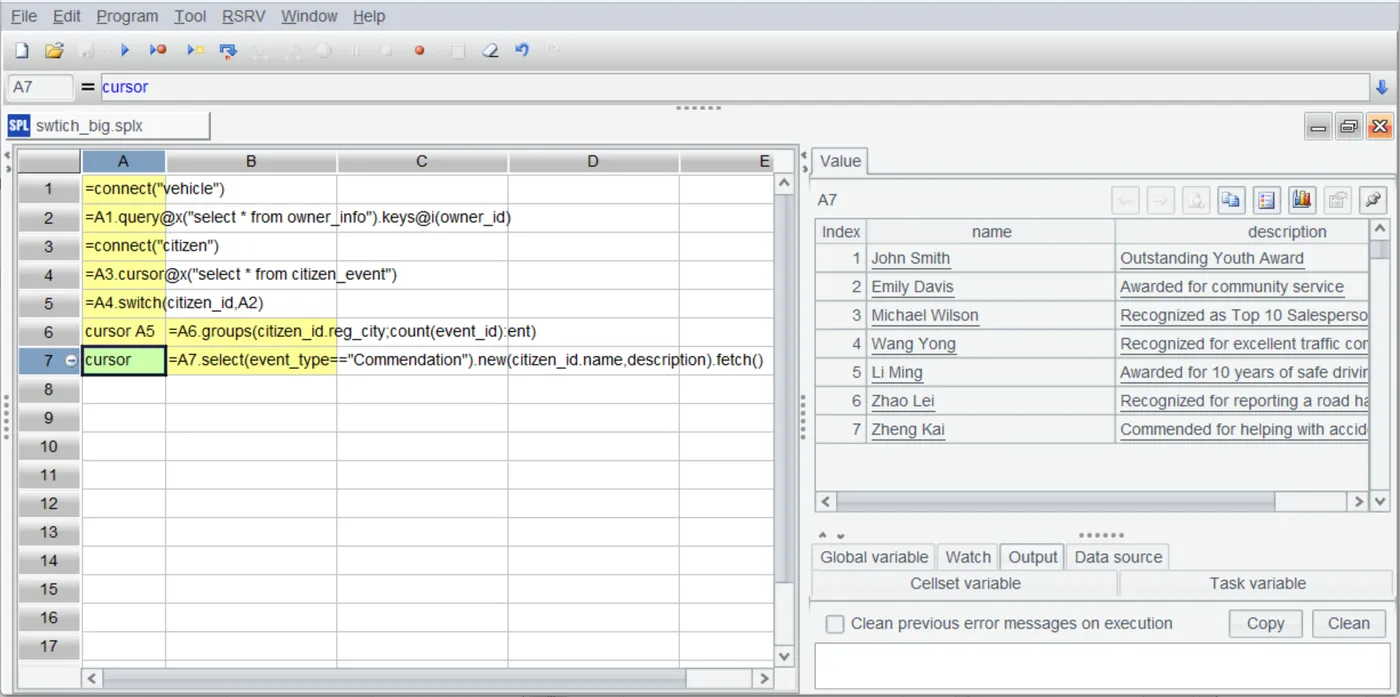This screenshot has width=1400, height=697.
Task: Collapse the code block at row 7
Action: 71,360
